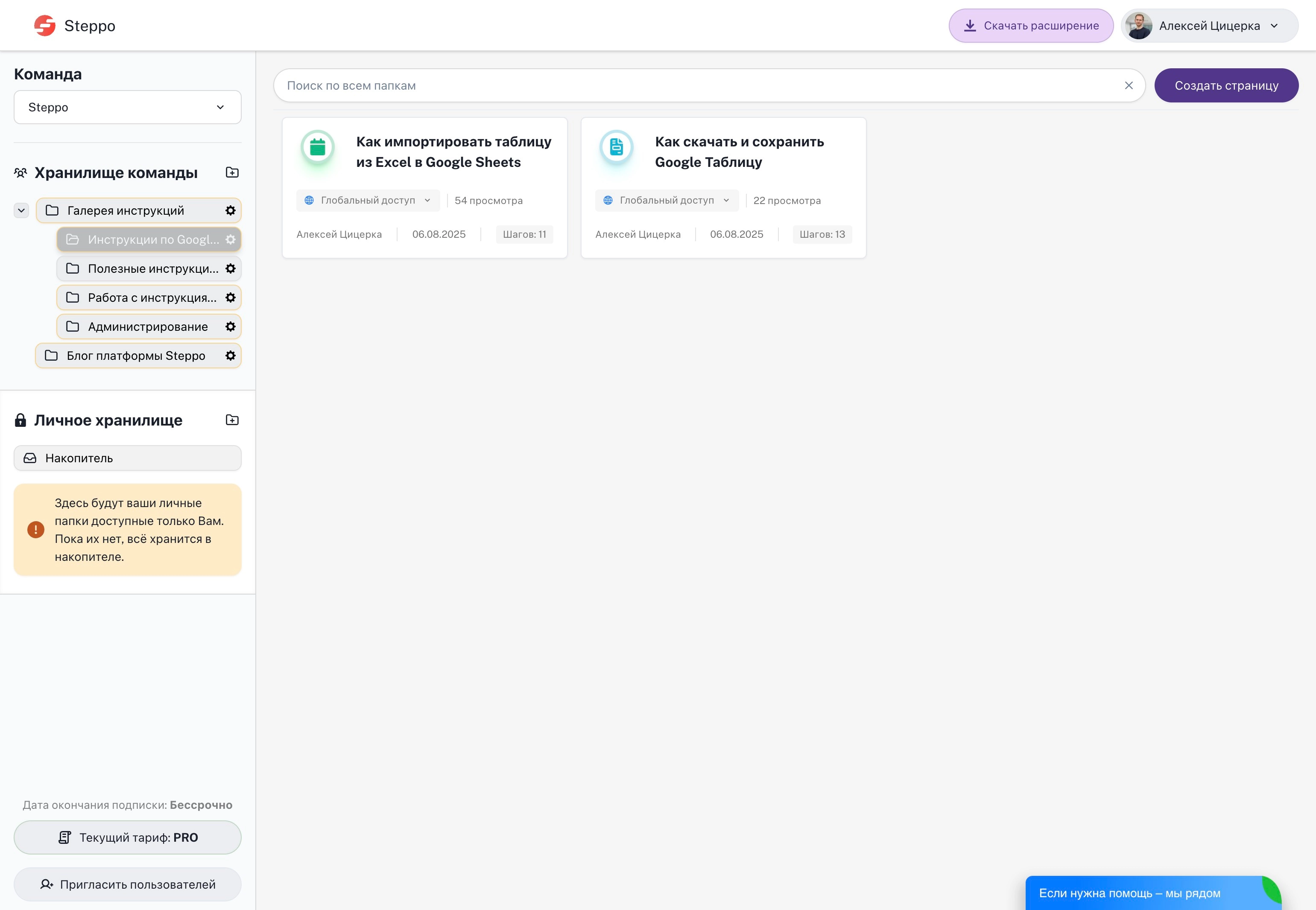1316x910 pixels.
Task: Click the green calendar icon on Excel card
Action: [x=318, y=148]
